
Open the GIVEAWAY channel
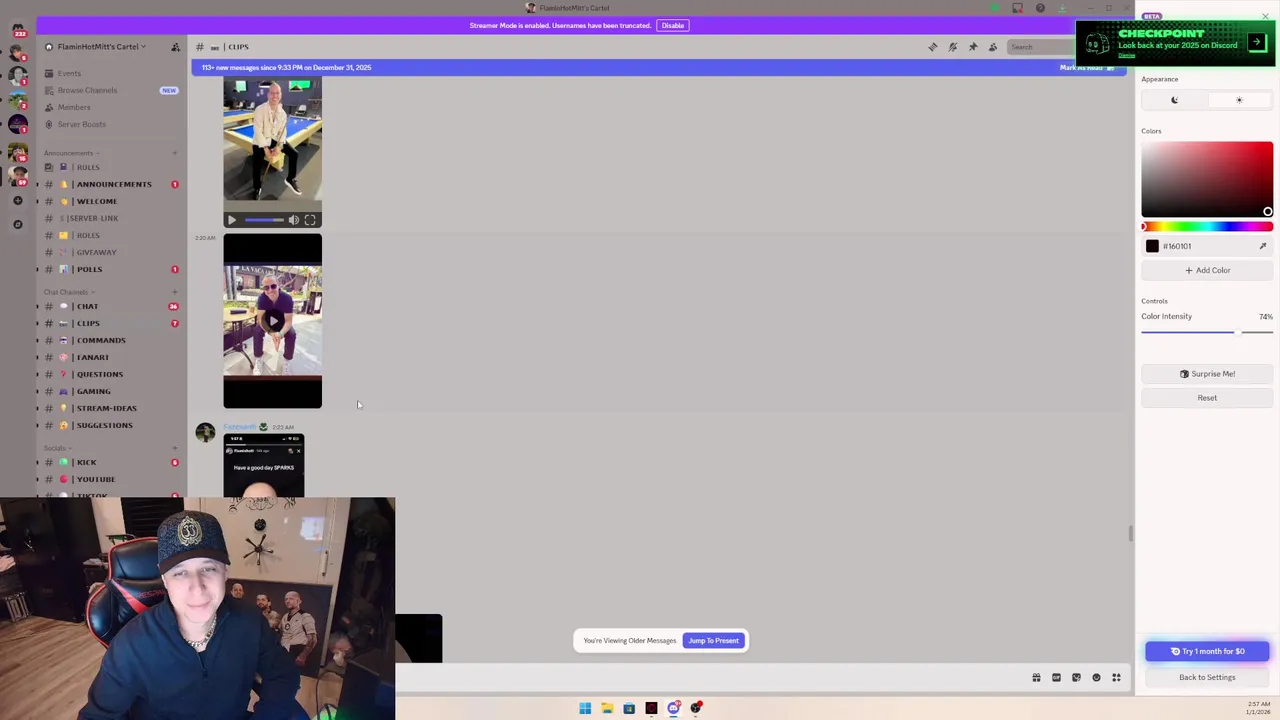pos(110,252)
